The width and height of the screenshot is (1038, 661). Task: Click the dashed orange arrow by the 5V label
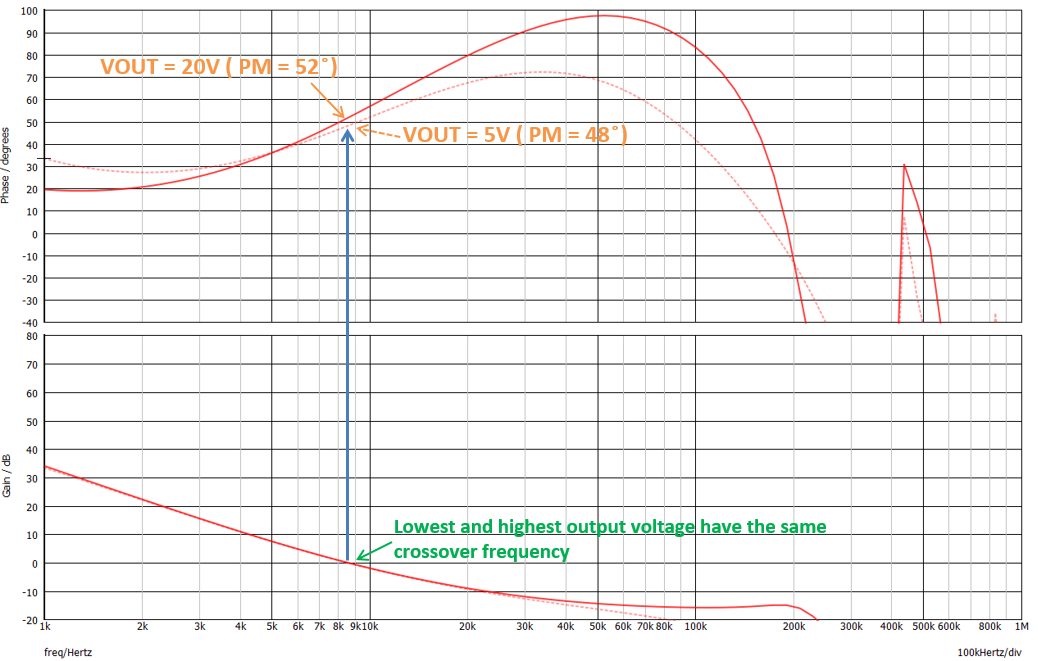point(379,131)
